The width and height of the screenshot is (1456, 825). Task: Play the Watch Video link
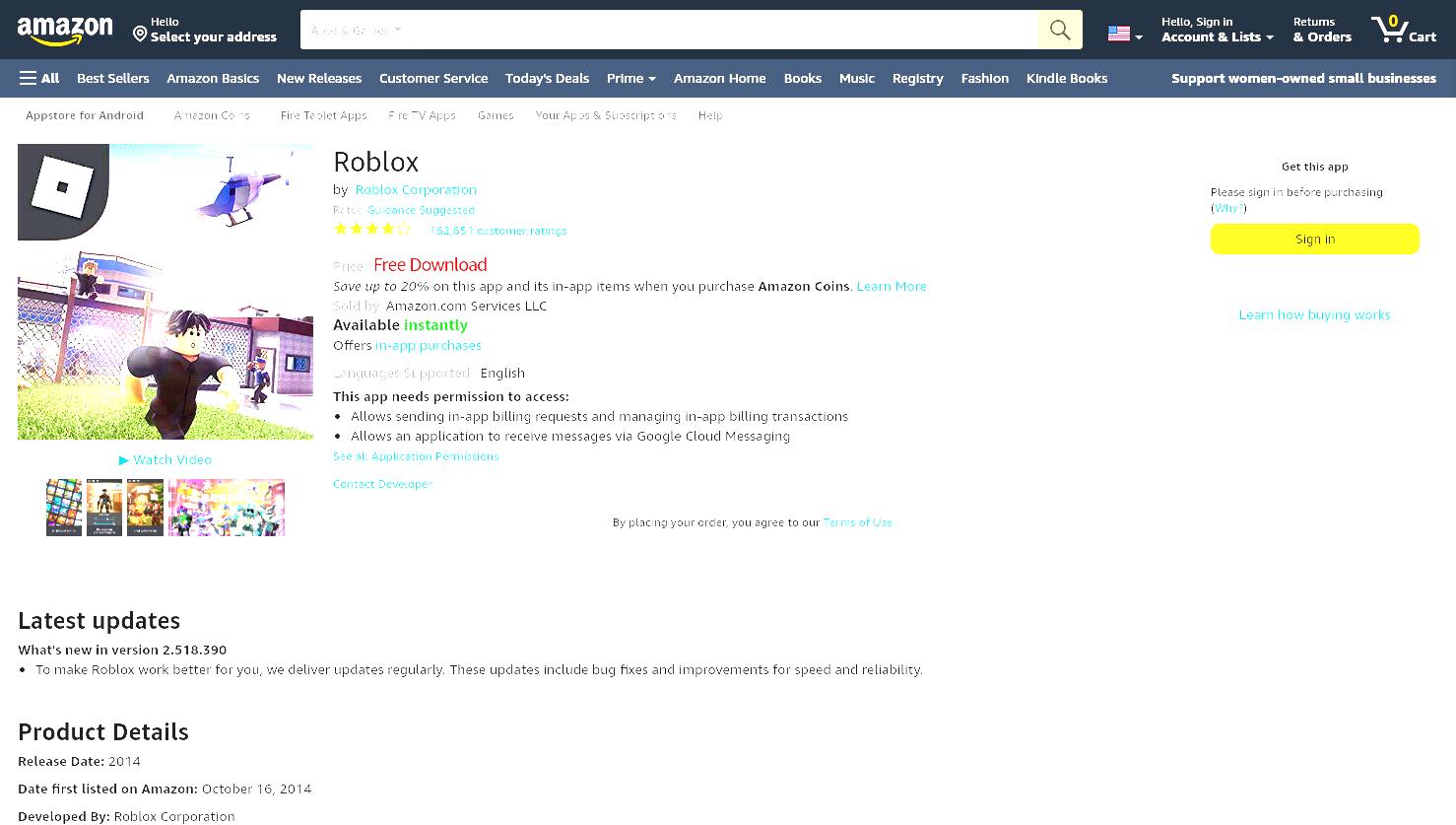click(x=165, y=459)
